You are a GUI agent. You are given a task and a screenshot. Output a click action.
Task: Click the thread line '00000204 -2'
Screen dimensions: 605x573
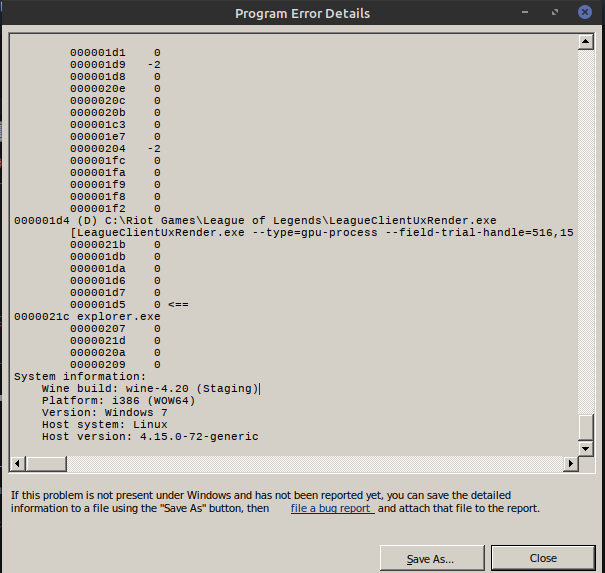115,149
